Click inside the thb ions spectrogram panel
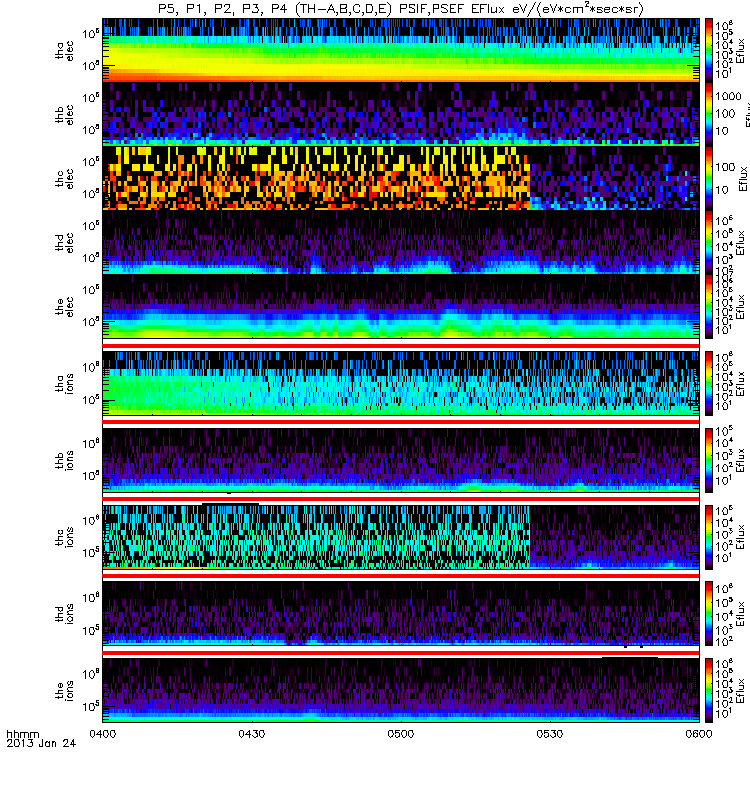750x800 pixels. pyautogui.click(x=401, y=460)
